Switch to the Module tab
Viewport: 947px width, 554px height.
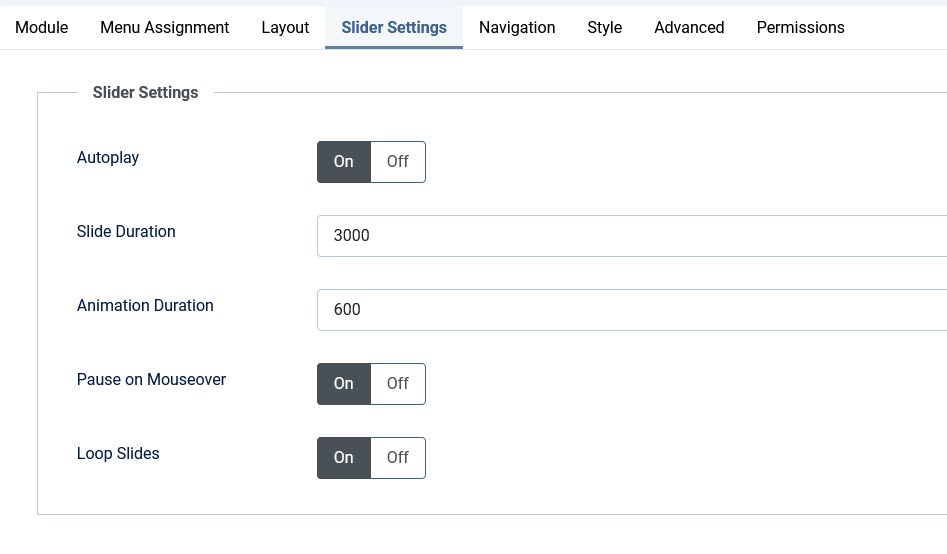click(42, 27)
